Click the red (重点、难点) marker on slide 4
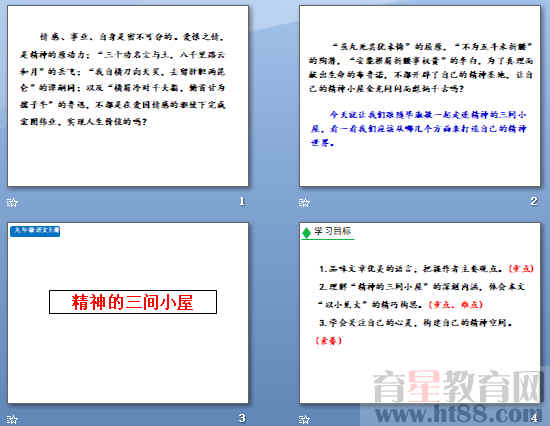 455,304
